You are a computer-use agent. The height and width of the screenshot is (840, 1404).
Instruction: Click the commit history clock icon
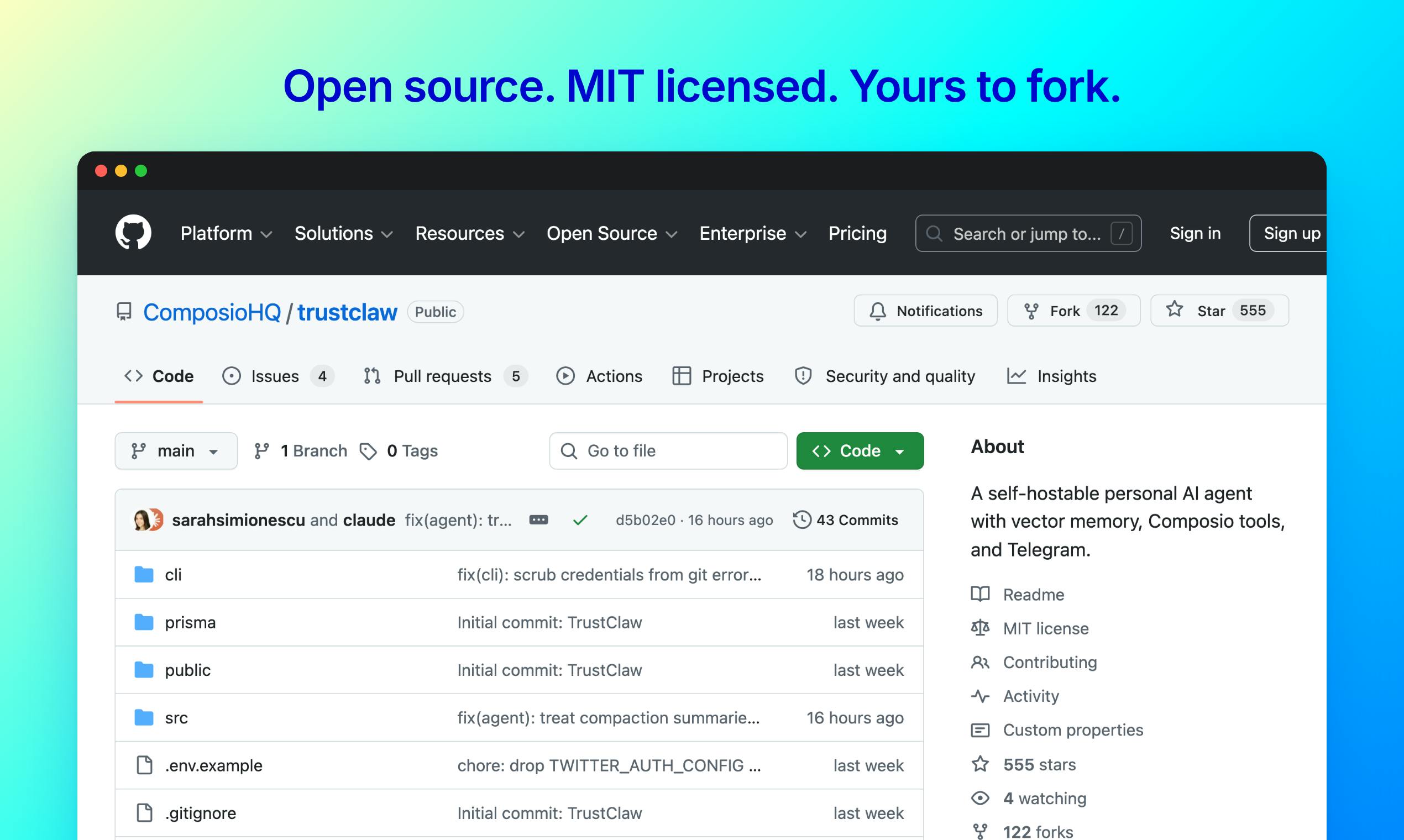pos(802,519)
